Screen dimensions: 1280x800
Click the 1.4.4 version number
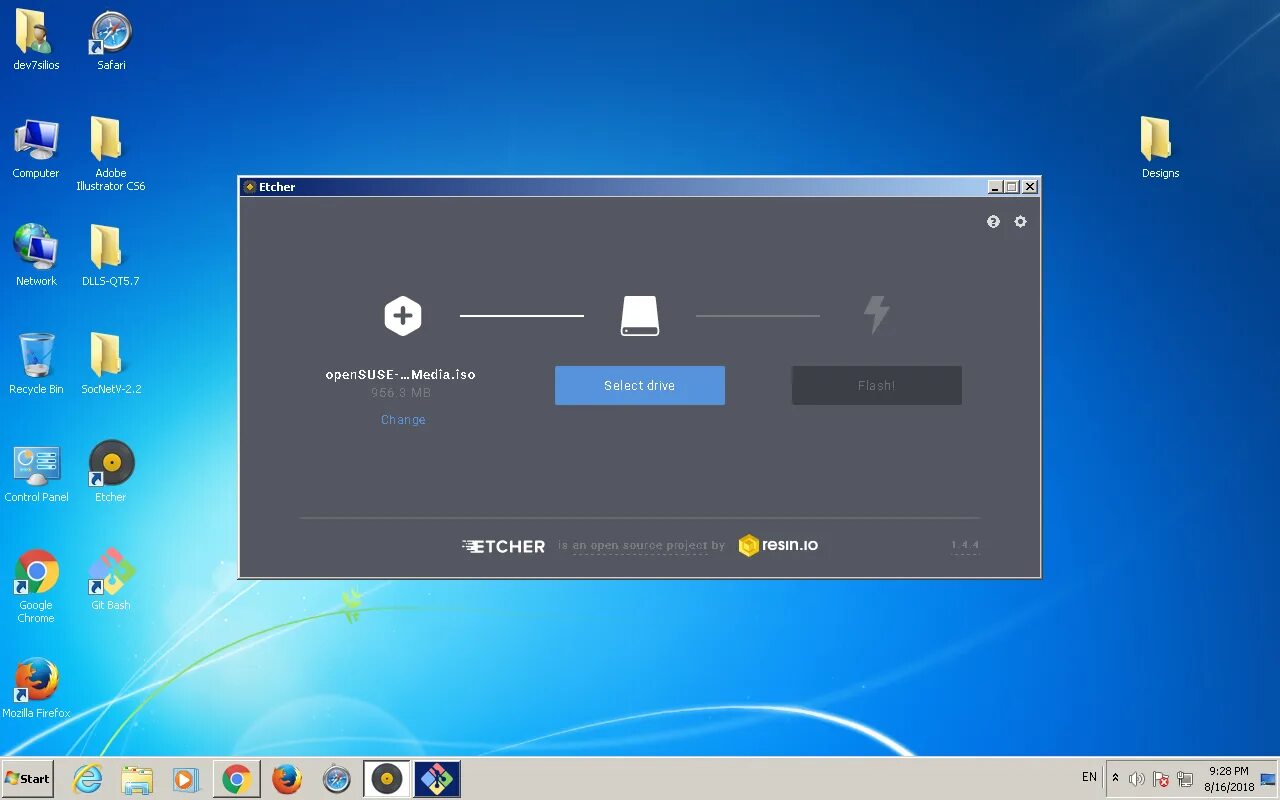(965, 545)
